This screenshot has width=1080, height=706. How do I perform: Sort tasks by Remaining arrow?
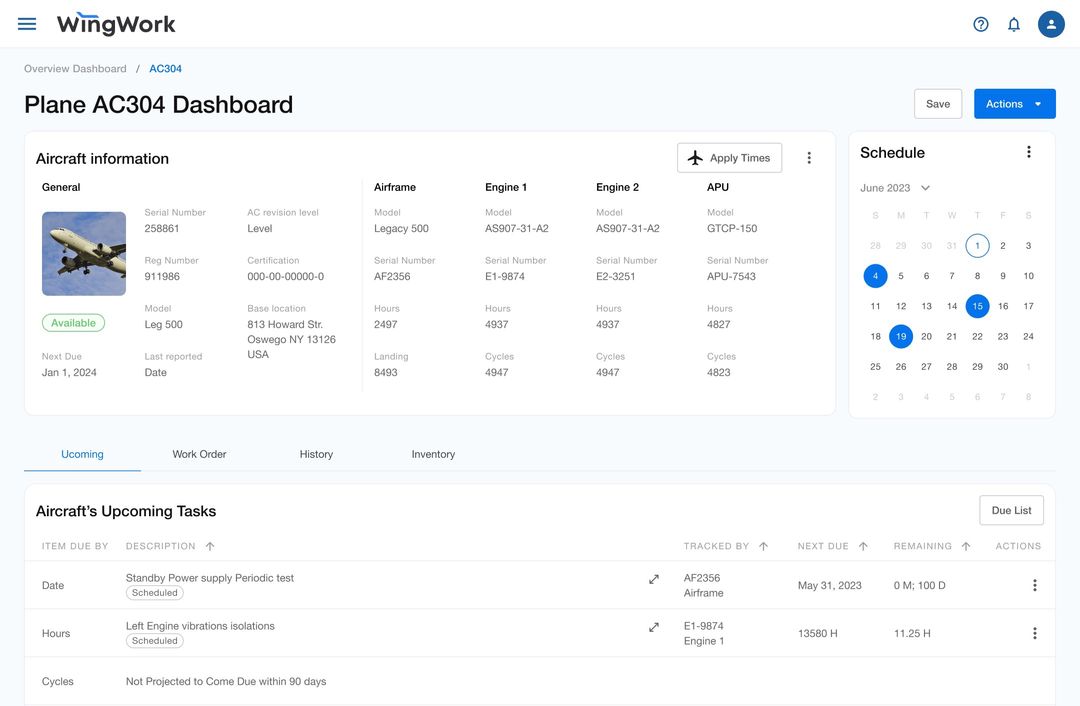tap(966, 546)
